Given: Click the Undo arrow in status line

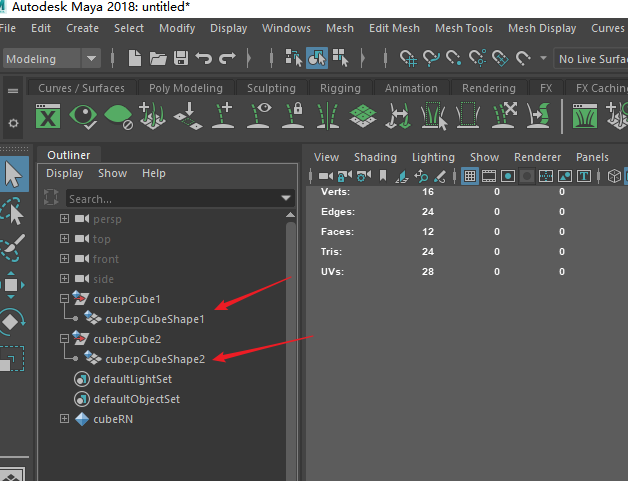Looking at the screenshot, I should click(x=204, y=59).
